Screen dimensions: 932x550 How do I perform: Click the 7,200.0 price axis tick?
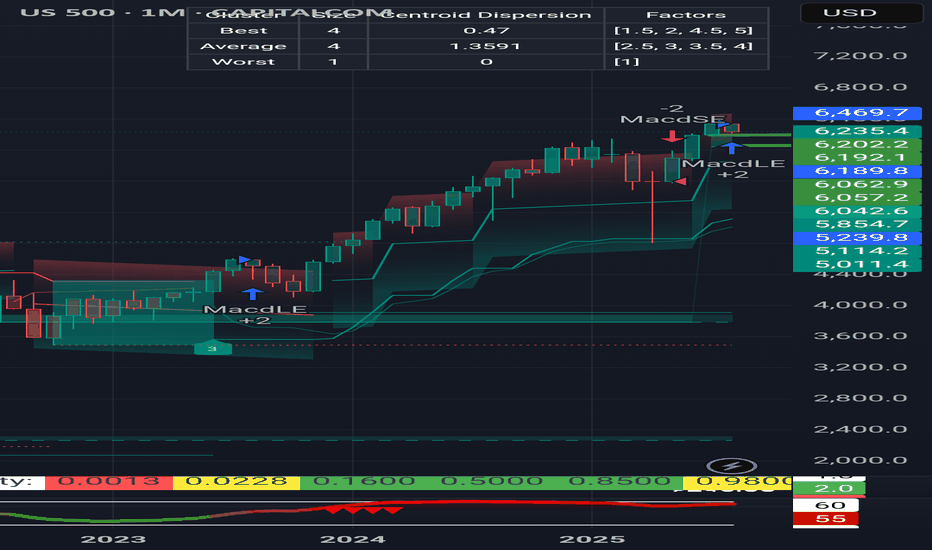(x=860, y=56)
